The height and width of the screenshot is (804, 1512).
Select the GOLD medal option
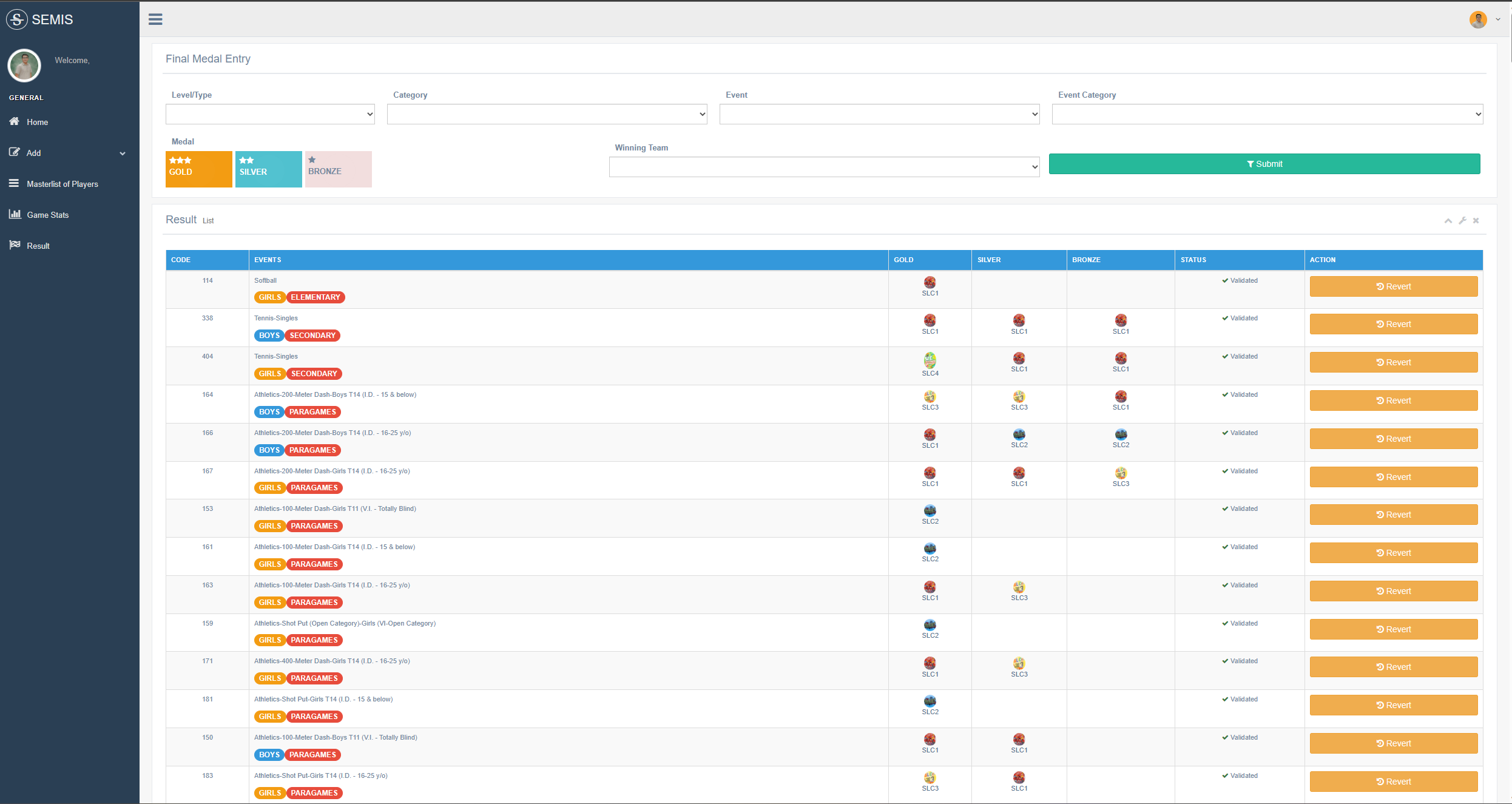(x=198, y=169)
